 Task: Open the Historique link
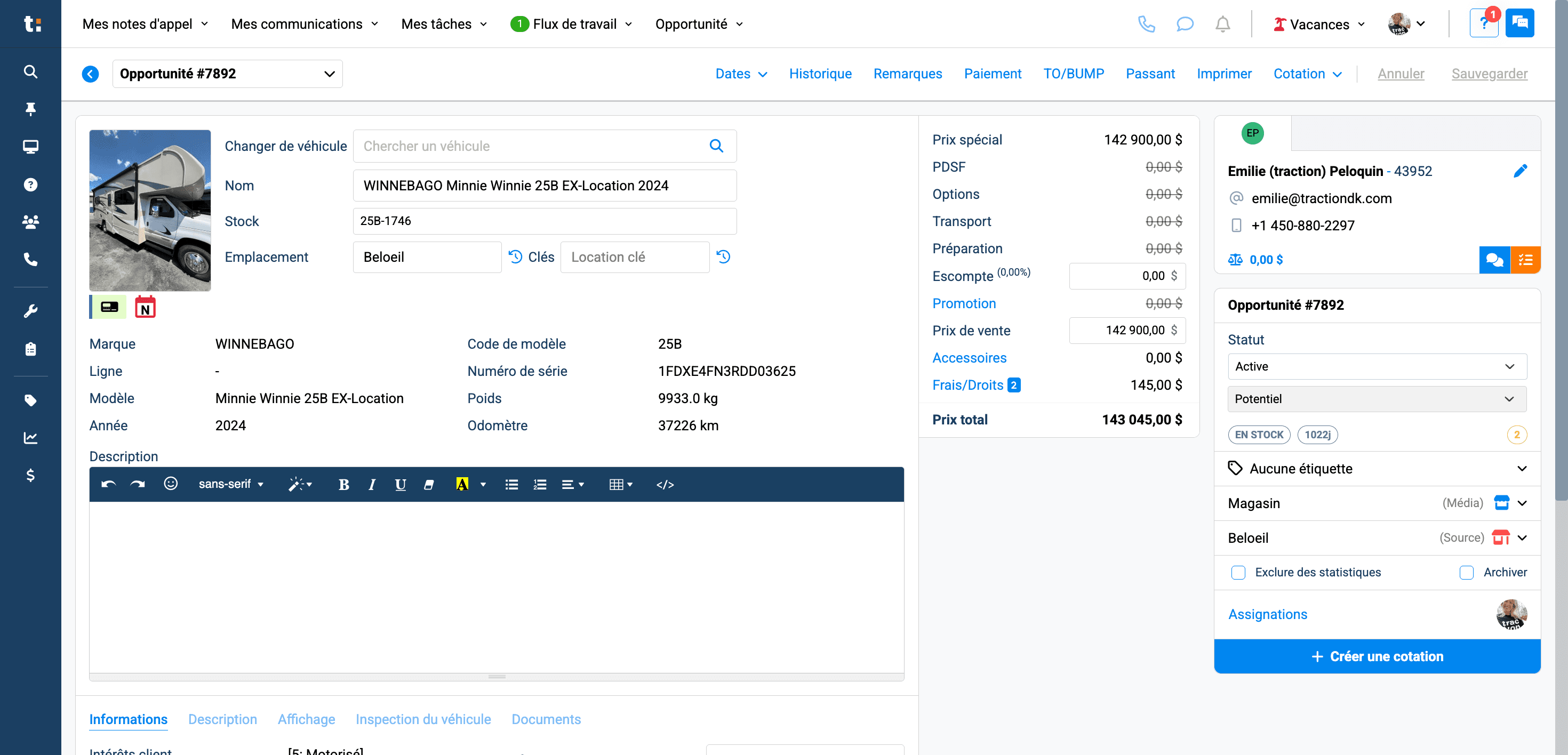pyautogui.click(x=820, y=74)
